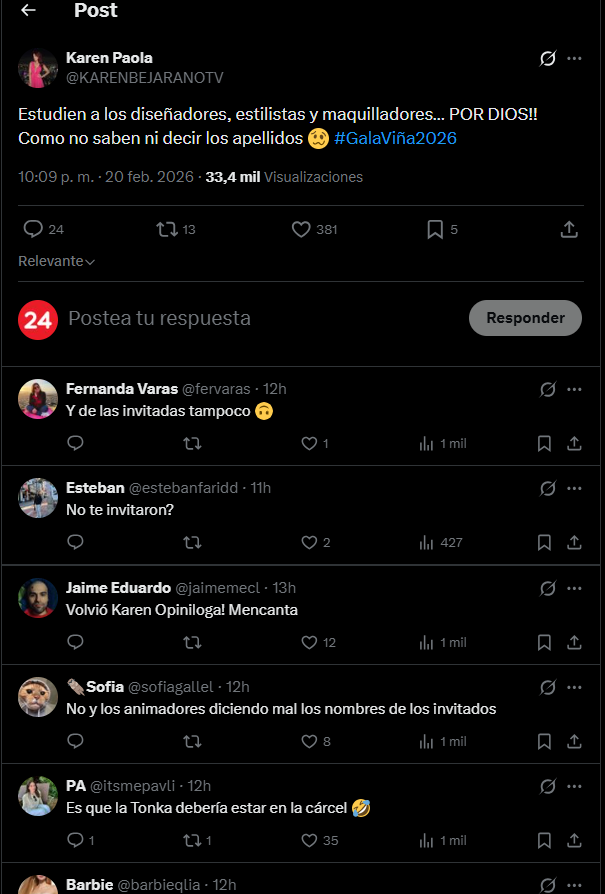The width and height of the screenshot is (605, 894).
Task: Open more options on Esteban's reply
Action: (x=574, y=488)
